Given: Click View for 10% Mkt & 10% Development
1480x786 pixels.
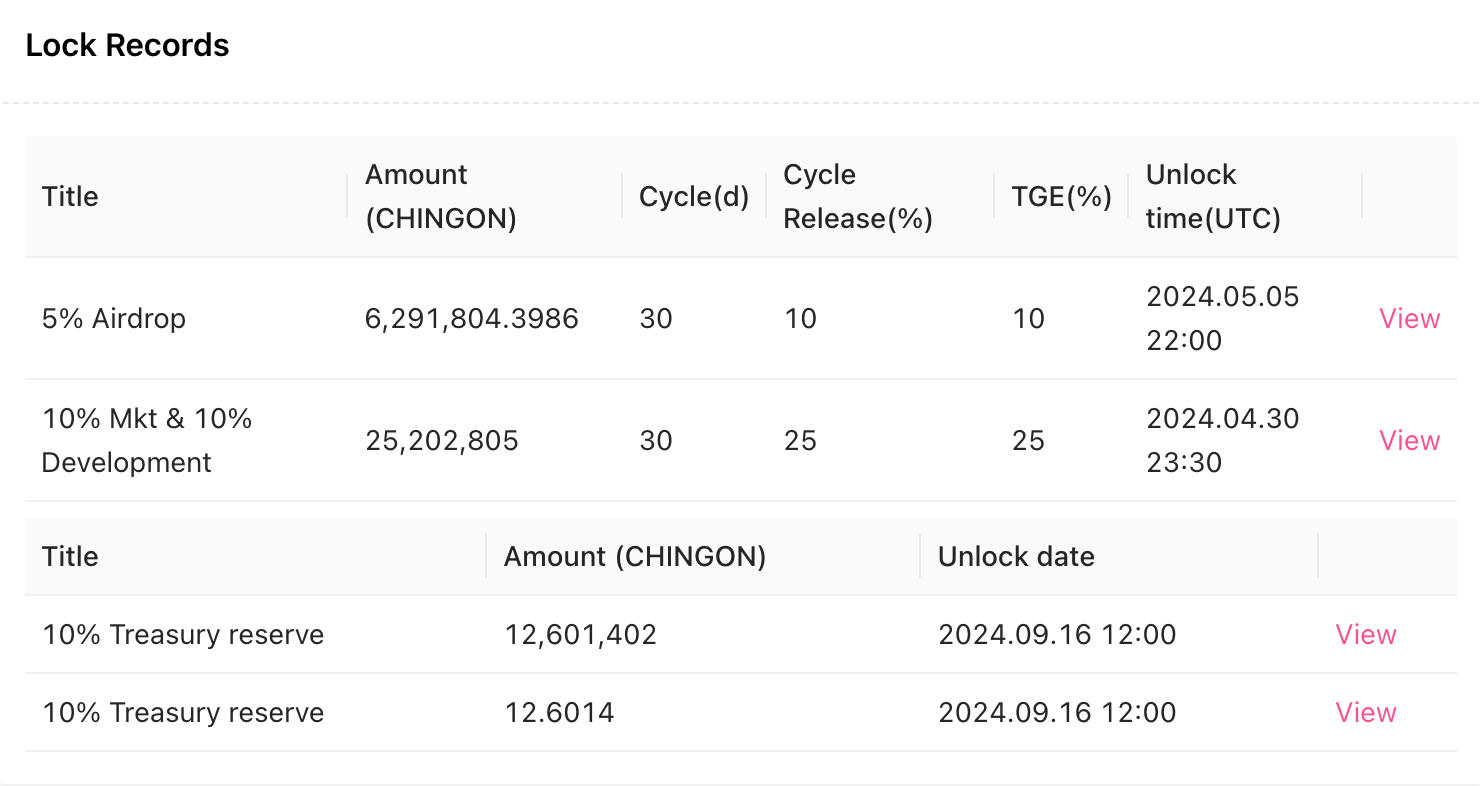Looking at the screenshot, I should pos(1409,440).
